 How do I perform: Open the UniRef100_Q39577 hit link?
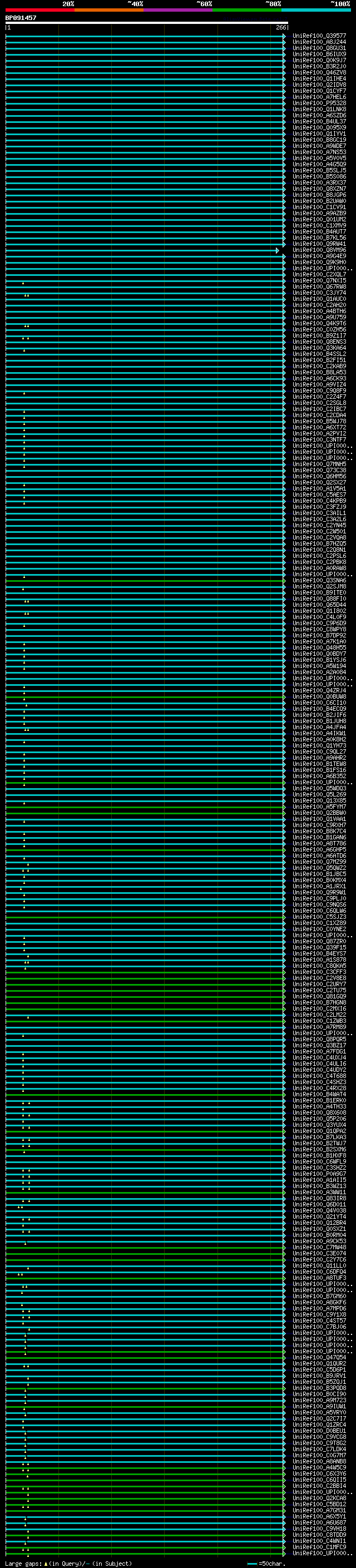tap(319, 36)
